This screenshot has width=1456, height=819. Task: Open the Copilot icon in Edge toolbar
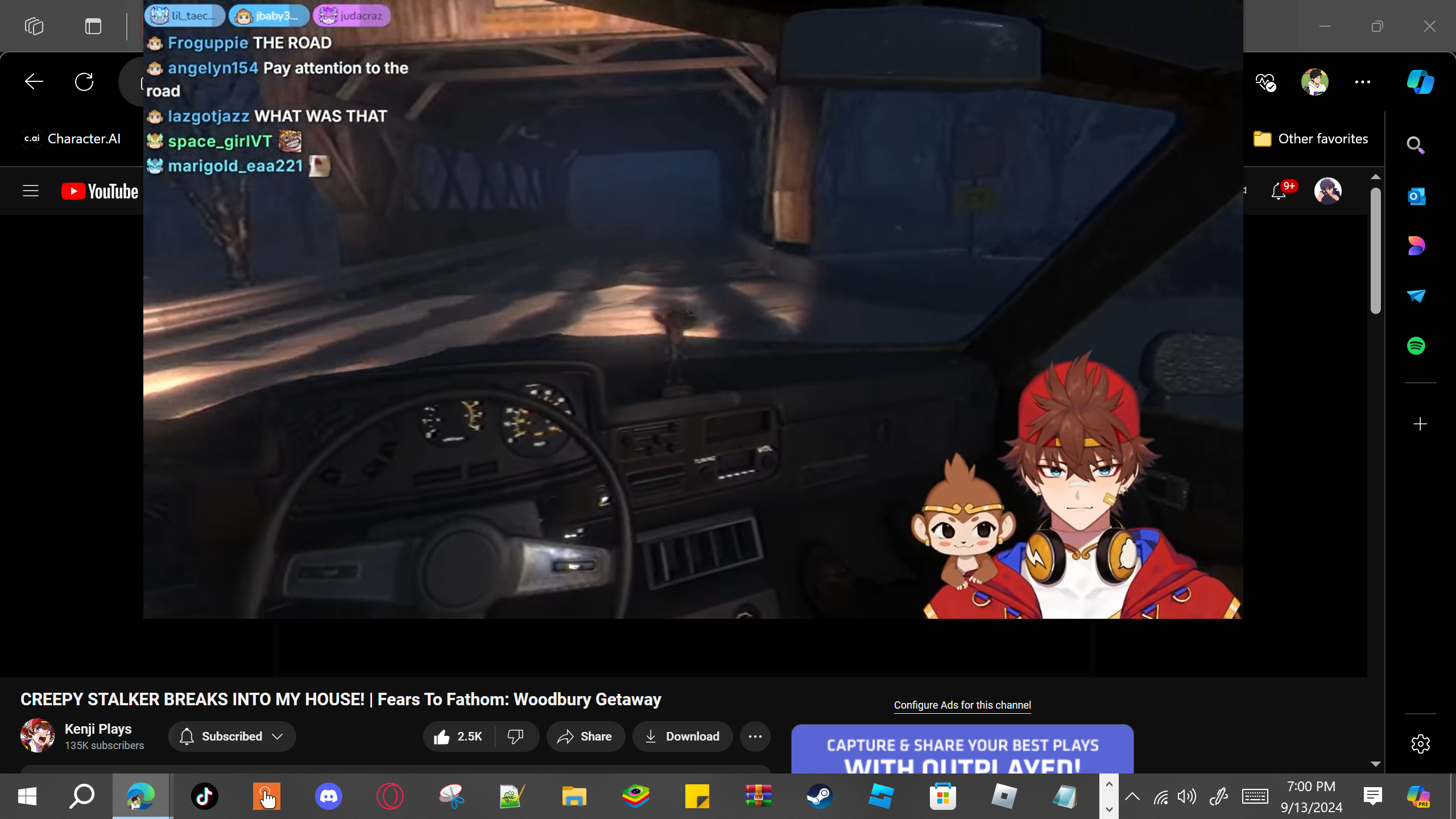[1420, 82]
